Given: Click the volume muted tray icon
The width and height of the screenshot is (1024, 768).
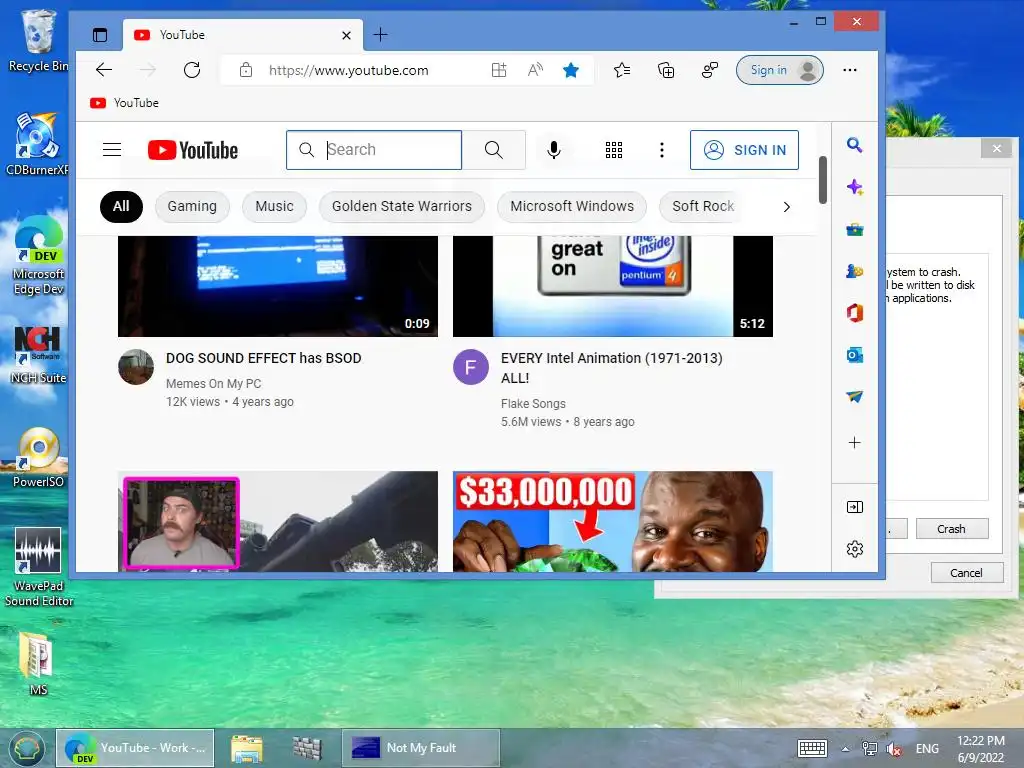Looking at the screenshot, I should (894, 749).
